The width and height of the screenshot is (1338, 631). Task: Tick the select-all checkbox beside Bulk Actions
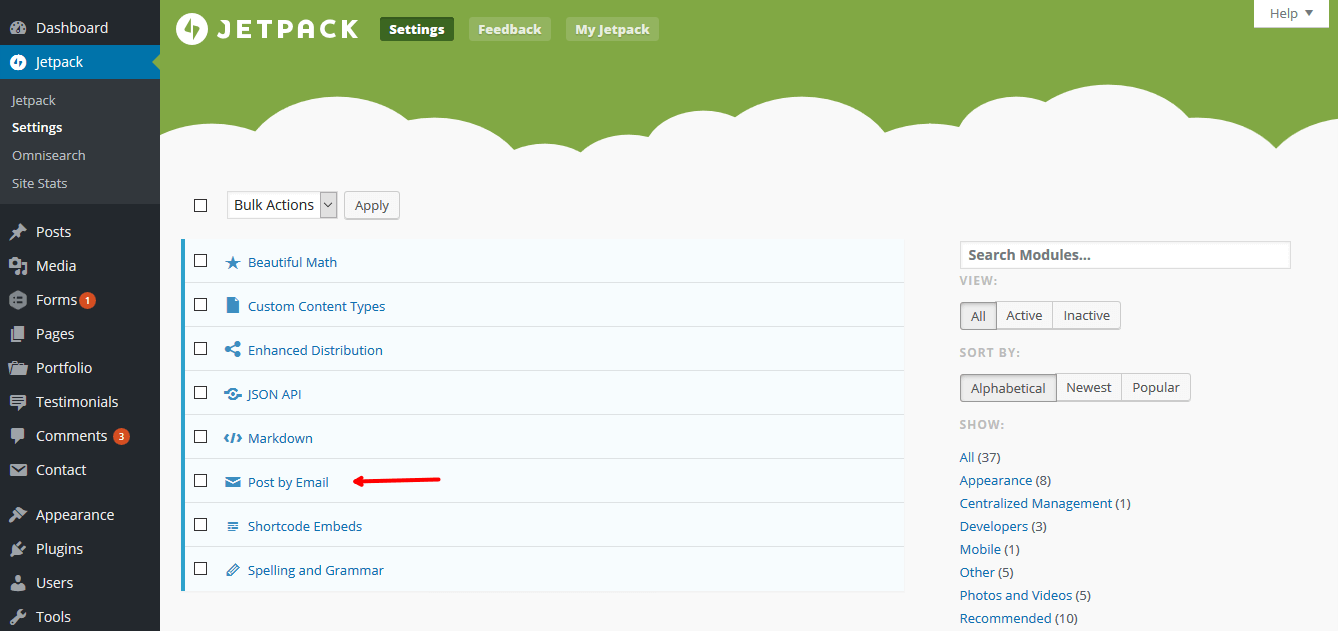201,205
